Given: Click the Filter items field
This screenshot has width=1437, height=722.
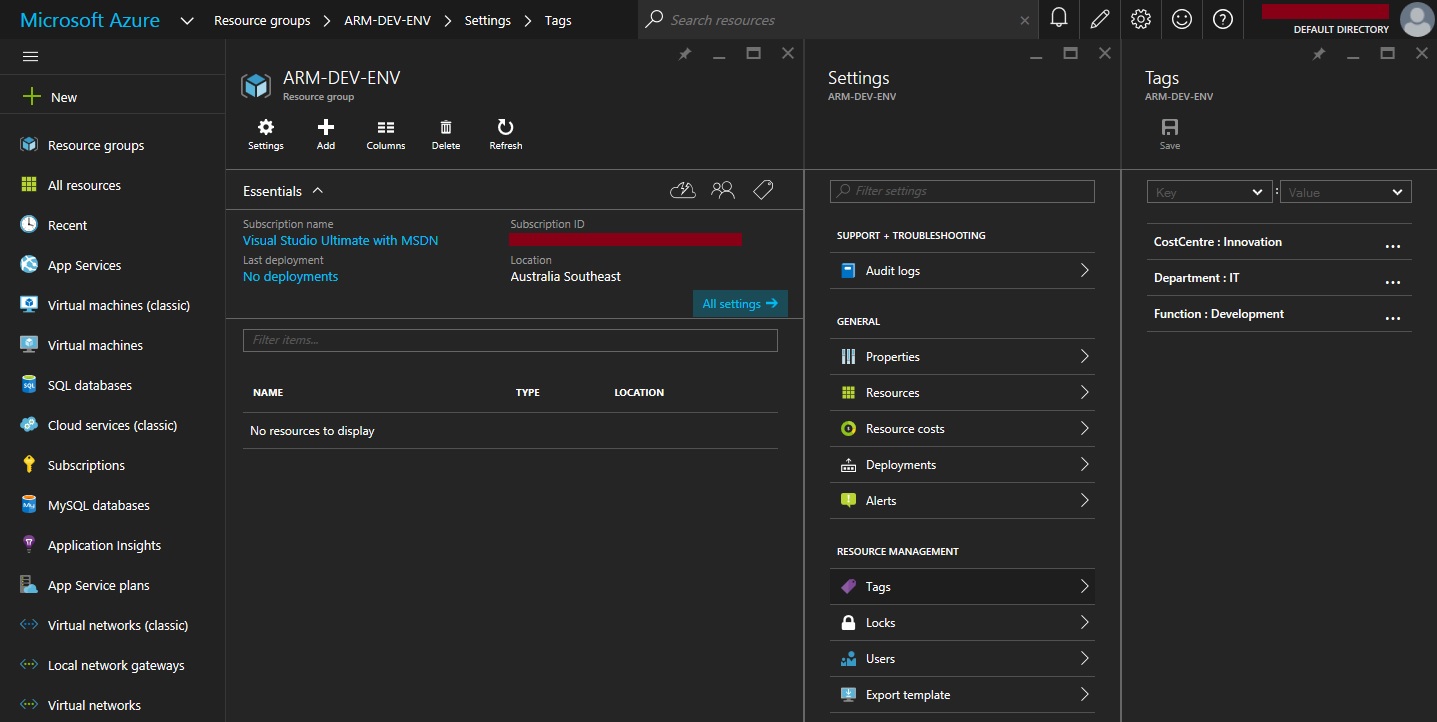Looking at the screenshot, I should point(510,340).
